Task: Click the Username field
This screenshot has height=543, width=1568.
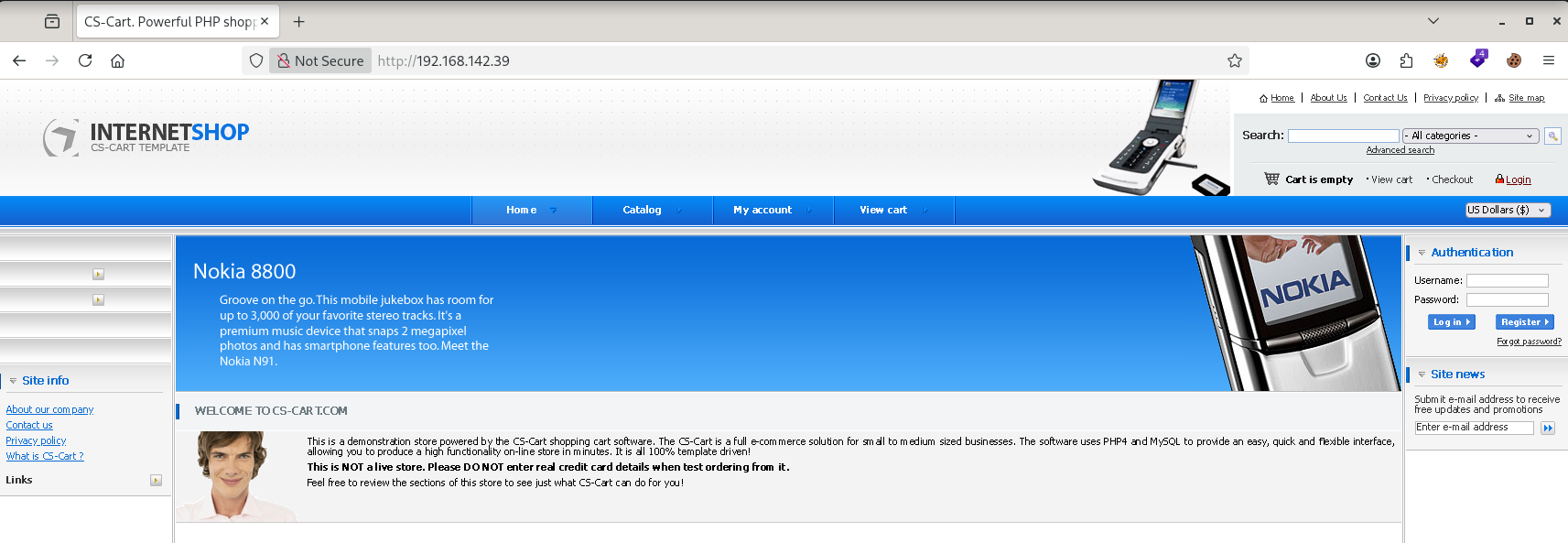Action: 1507,281
